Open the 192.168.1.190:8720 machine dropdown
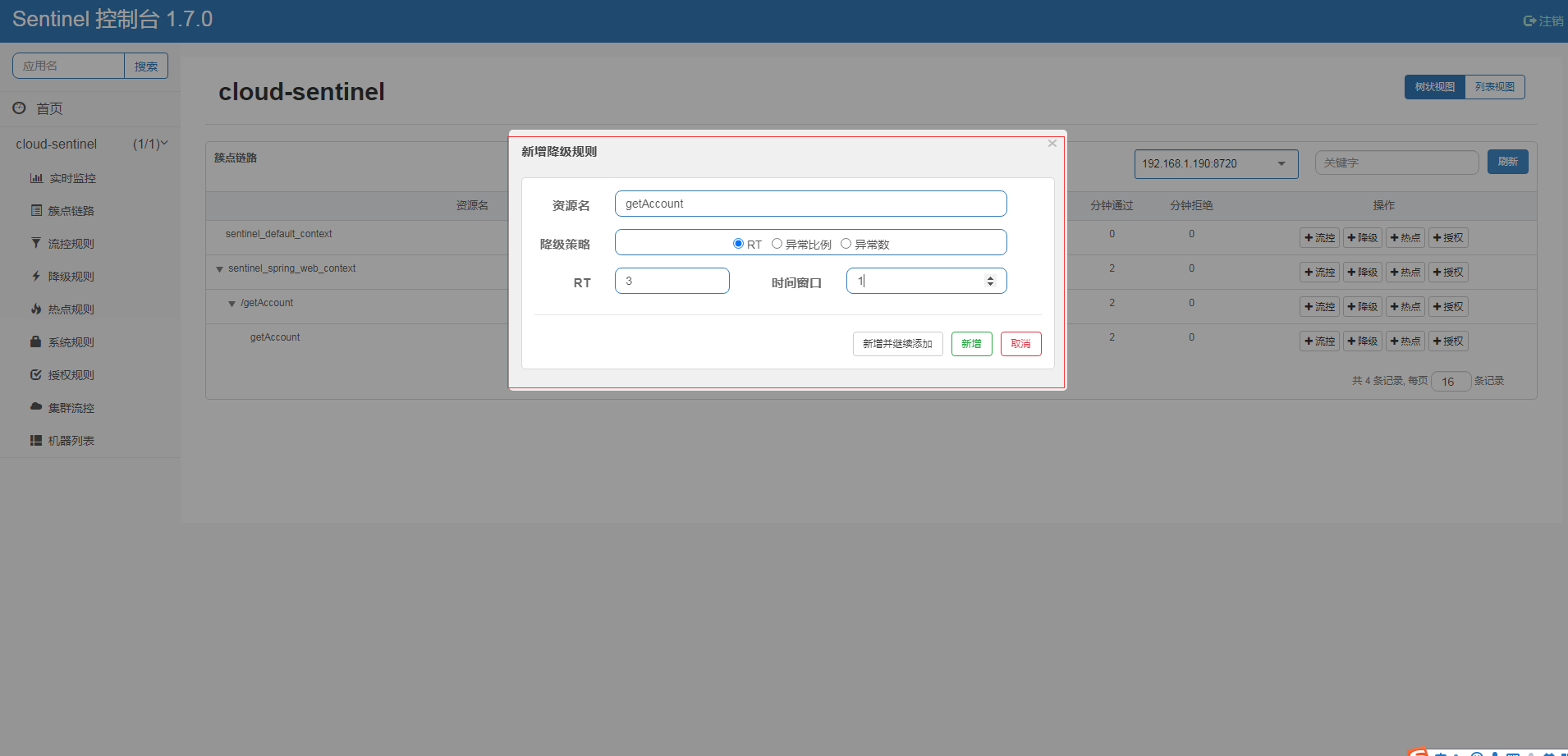The width and height of the screenshot is (1568, 756). [1216, 163]
